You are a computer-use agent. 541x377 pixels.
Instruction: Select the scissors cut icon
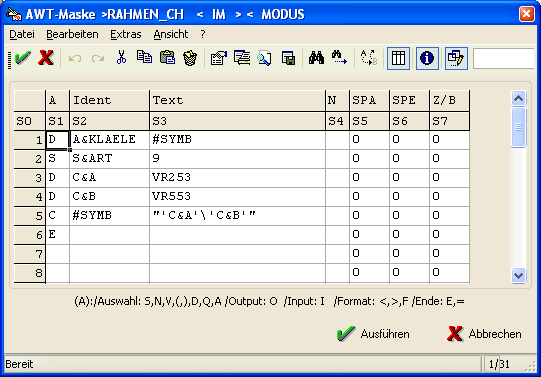point(121,57)
